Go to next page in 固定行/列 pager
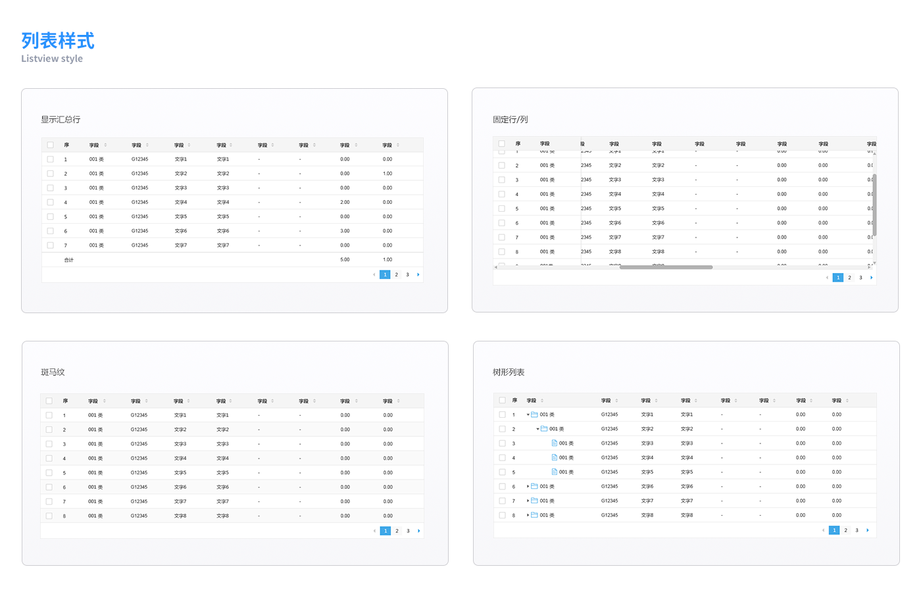923x600 pixels. coord(871,278)
